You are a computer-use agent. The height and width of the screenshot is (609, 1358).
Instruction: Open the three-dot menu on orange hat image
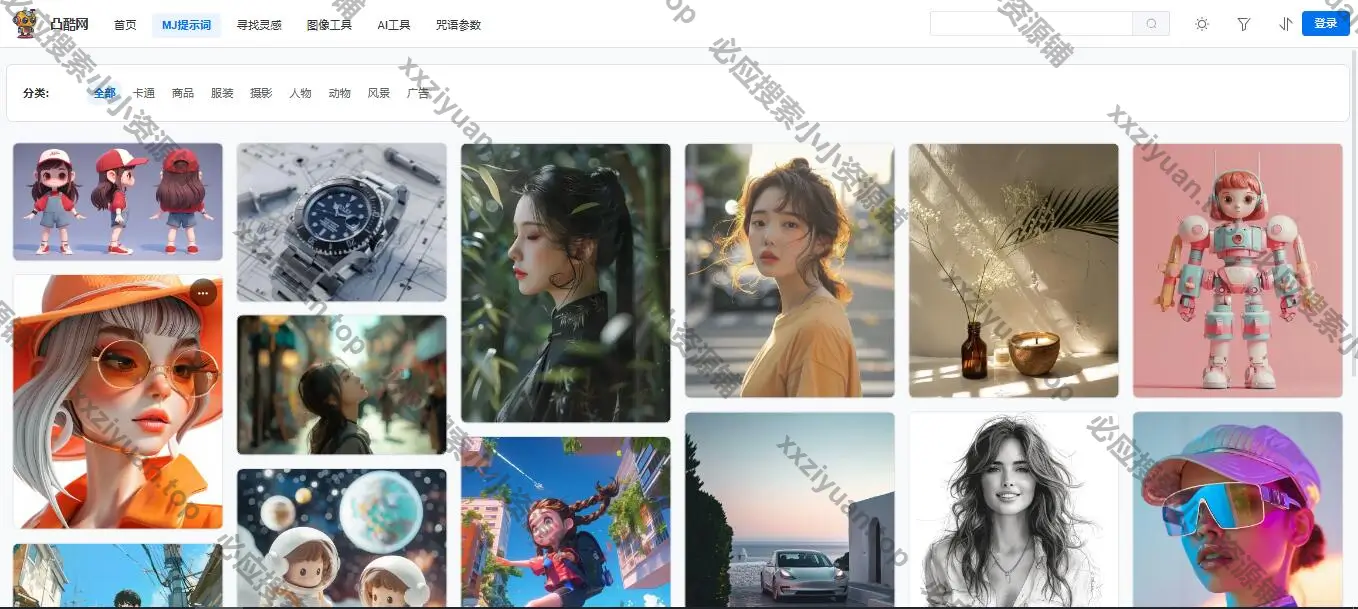(x=203, y=293)
